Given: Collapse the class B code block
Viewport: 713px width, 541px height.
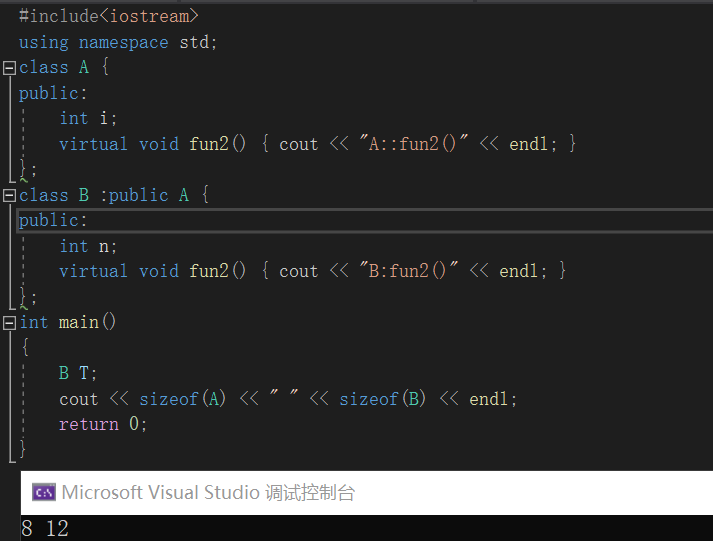Looking at the screenshot, I should tap(9, 195).
